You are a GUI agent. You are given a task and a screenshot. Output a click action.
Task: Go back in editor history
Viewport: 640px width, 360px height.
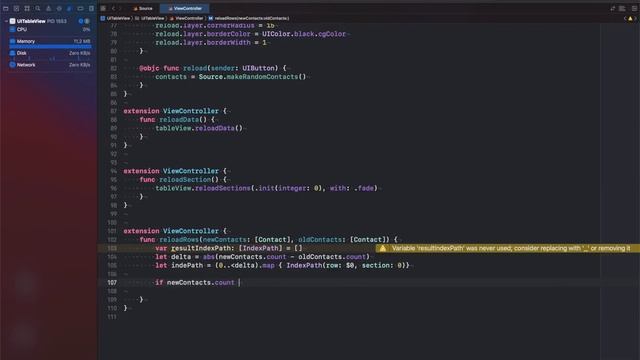pyautogui.click(x=113, y=8)
